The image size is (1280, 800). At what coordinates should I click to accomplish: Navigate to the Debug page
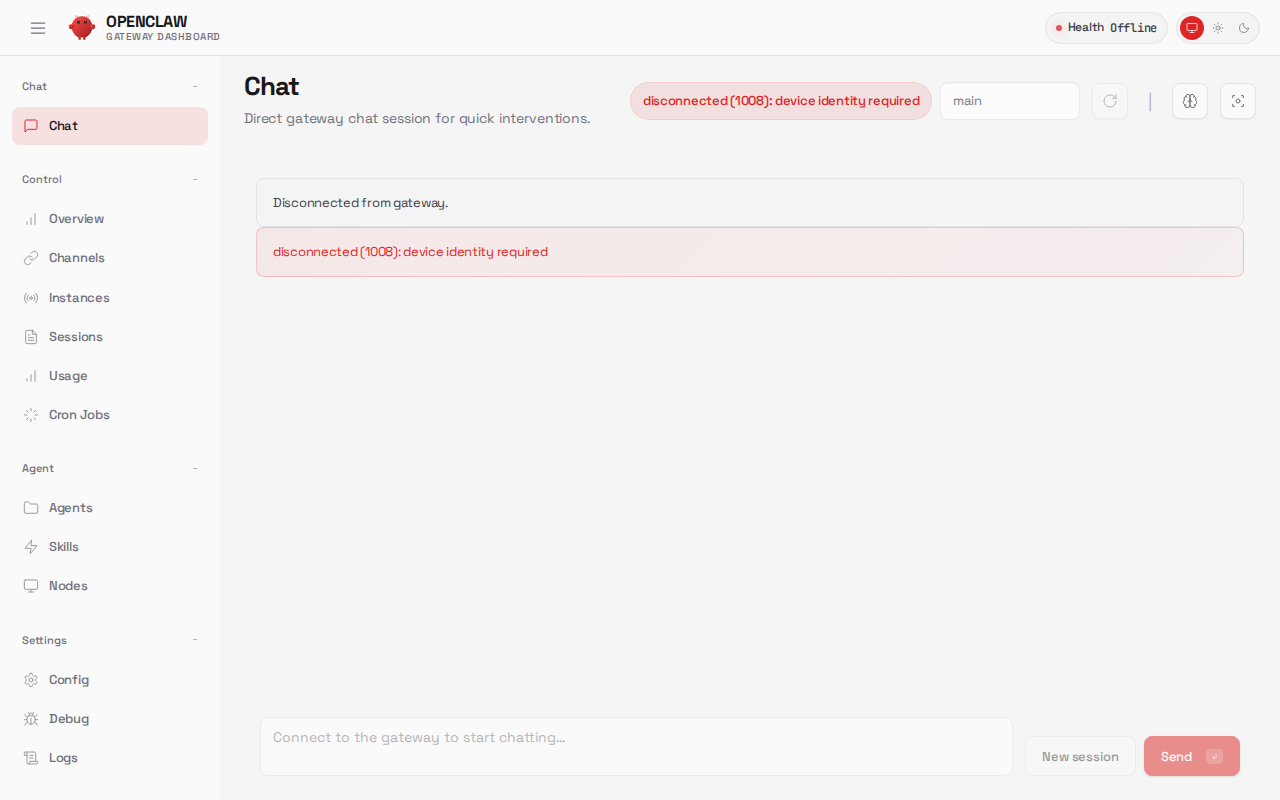click(x=67, y=718)
